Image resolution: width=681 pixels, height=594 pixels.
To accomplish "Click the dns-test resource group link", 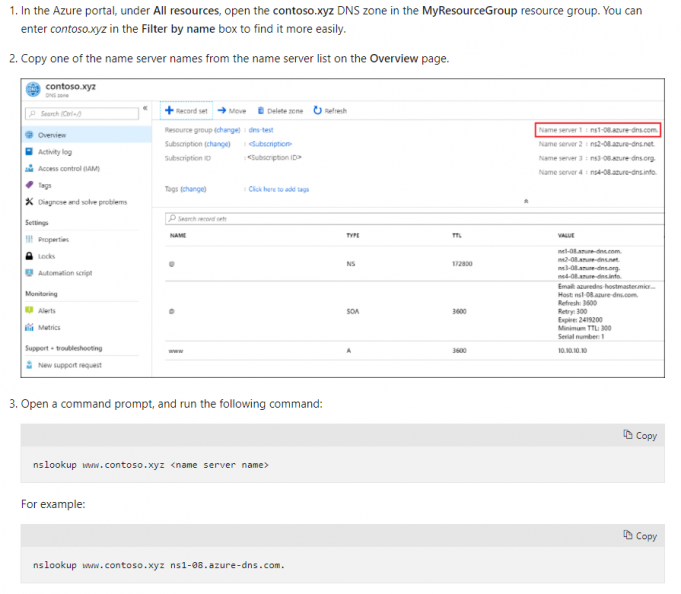I will 261,130.
